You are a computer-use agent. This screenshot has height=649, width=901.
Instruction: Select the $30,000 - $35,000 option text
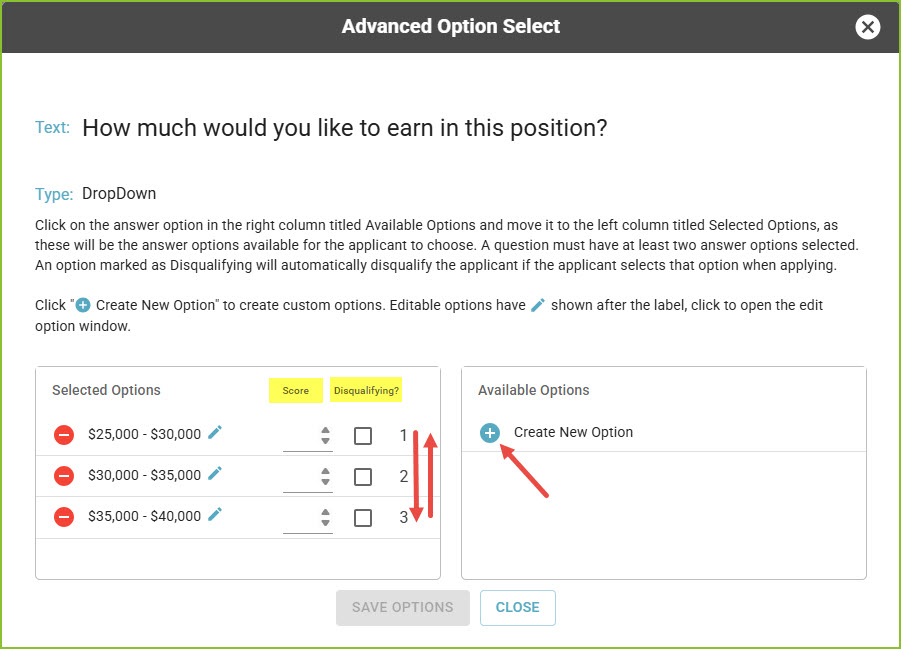tap(144, 475)
